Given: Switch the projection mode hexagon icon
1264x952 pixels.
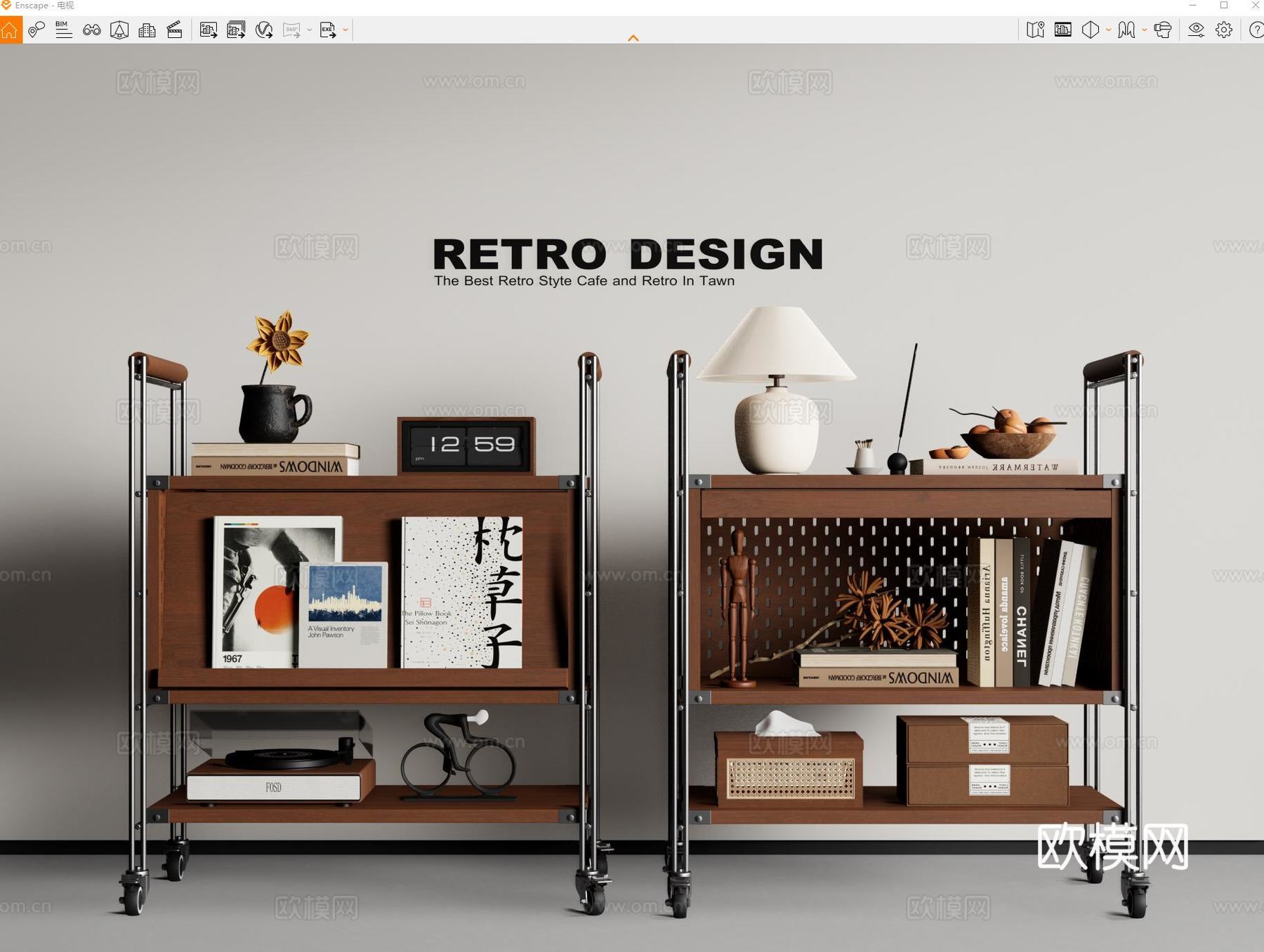Looking at the screenshot, I should pos(1091,30).
